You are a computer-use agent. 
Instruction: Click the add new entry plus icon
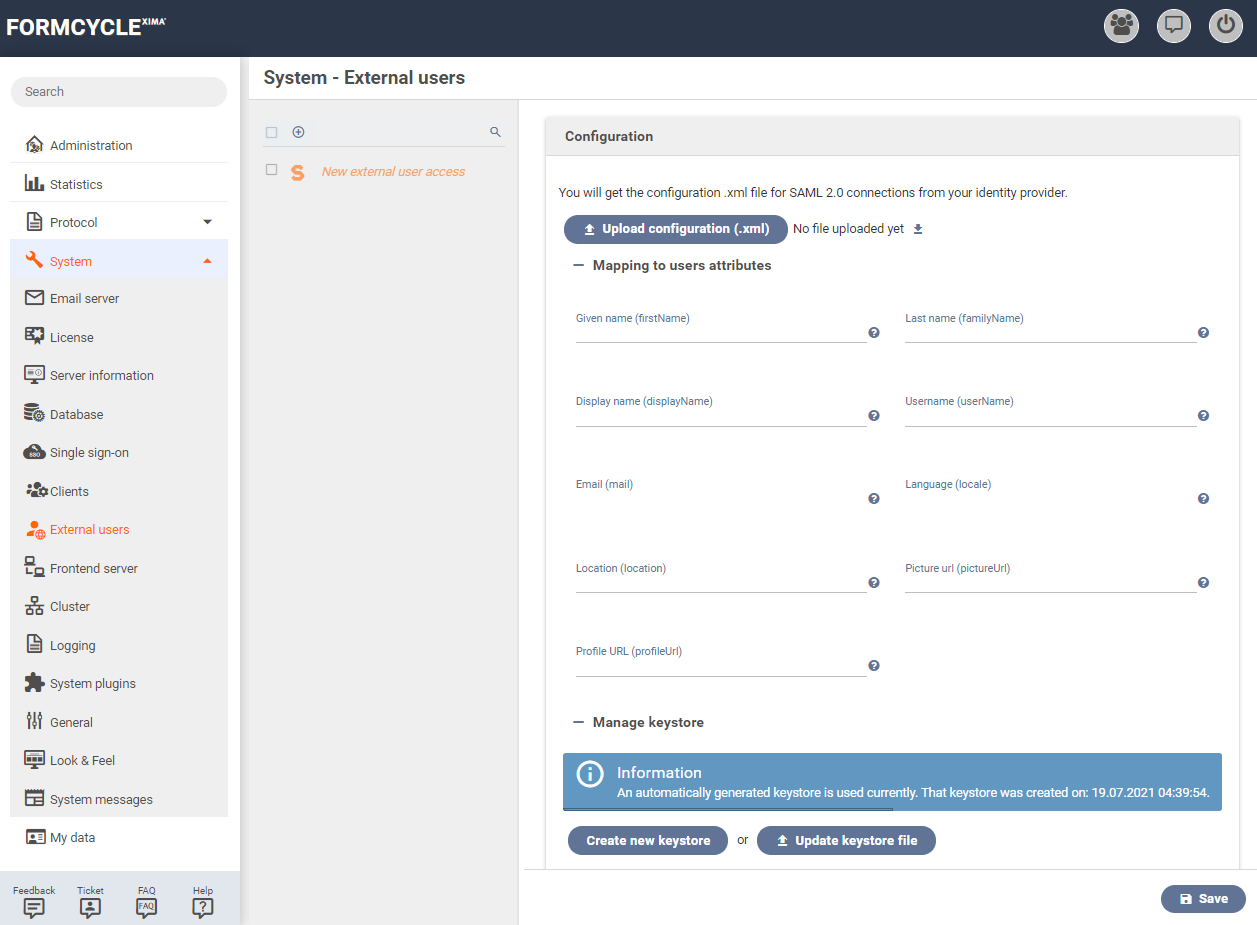pos(298,132)
